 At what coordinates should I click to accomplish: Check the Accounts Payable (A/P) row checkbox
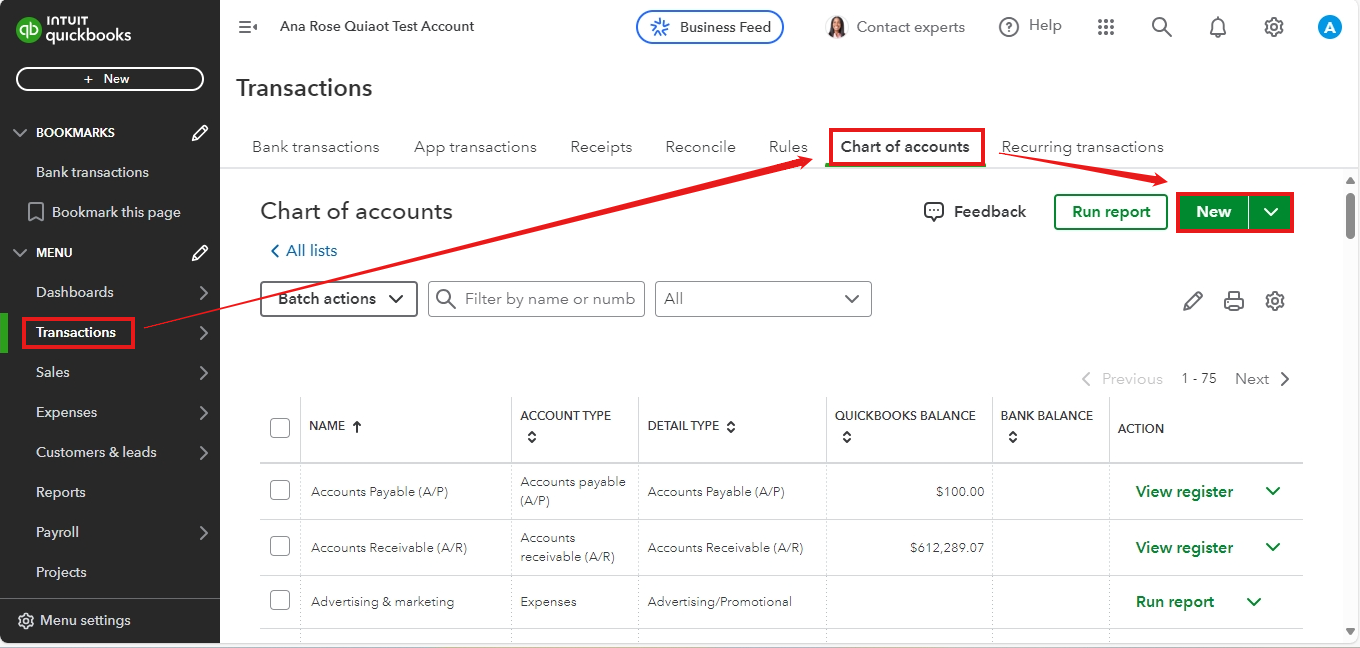tap(279, 491)
